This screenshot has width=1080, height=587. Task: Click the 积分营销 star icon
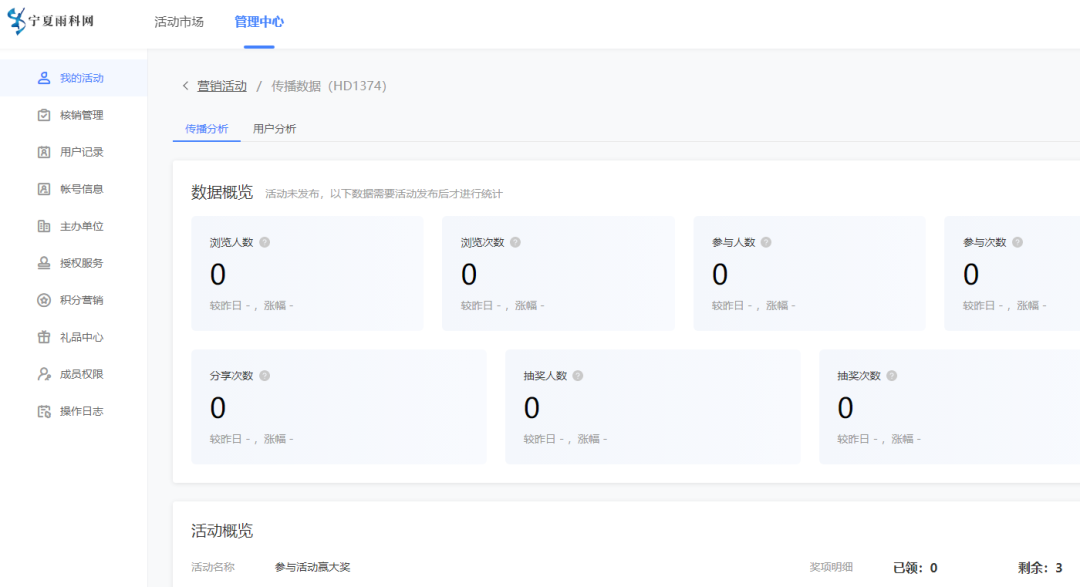(44, 300)
